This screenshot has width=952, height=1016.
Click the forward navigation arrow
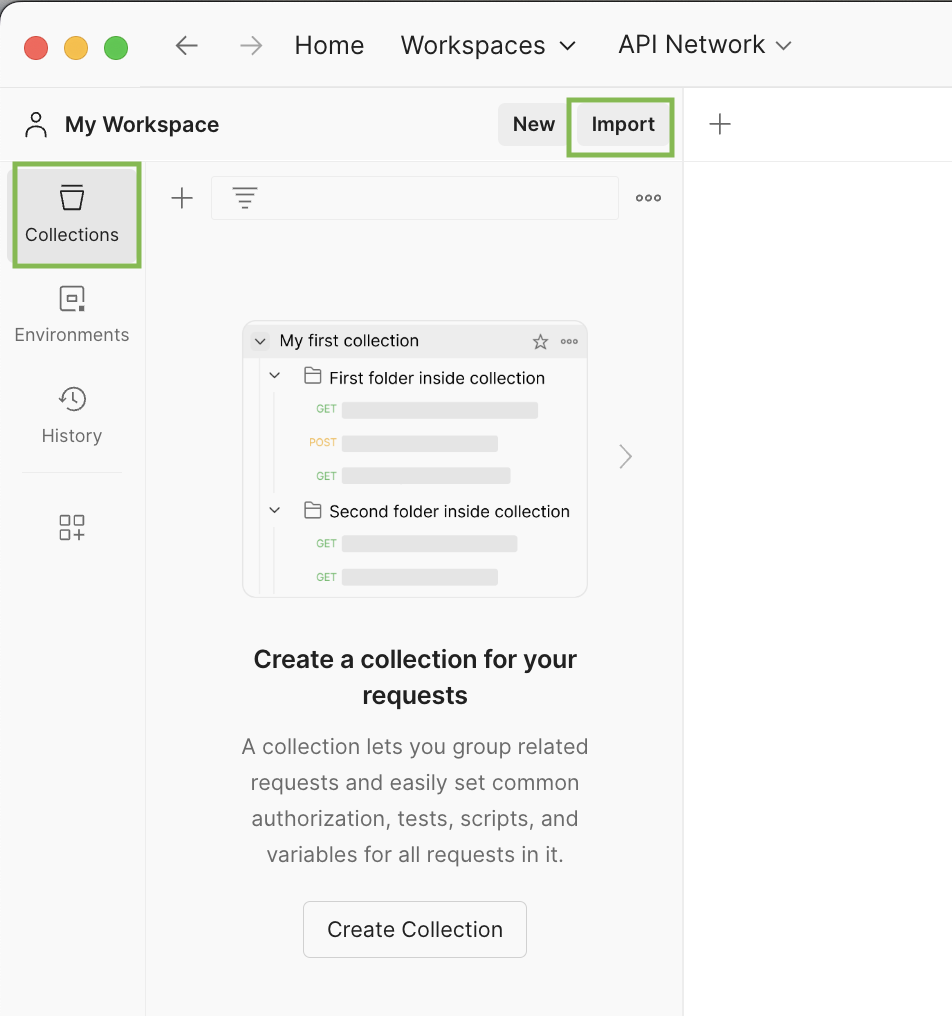(x=251, y=46)
